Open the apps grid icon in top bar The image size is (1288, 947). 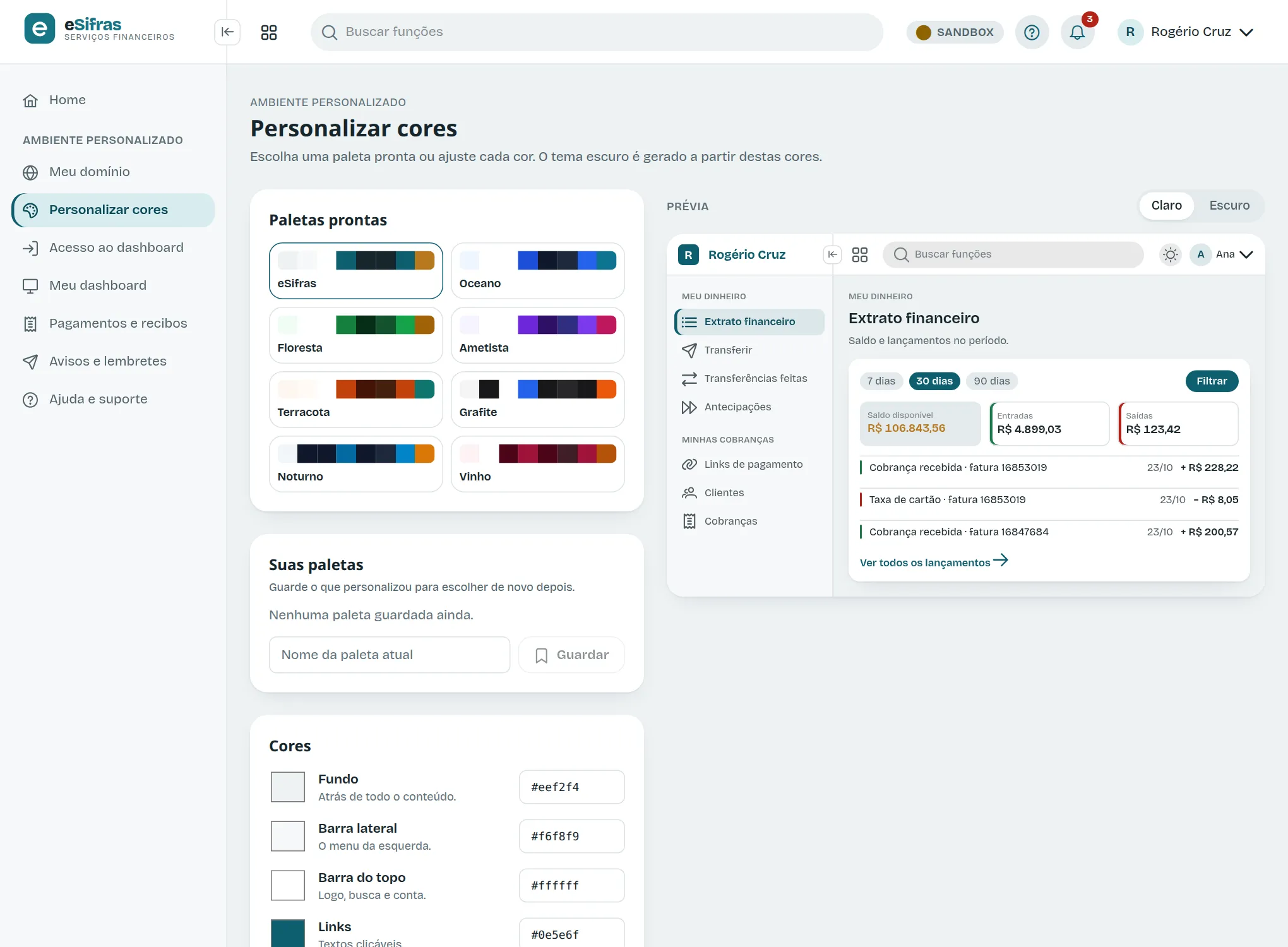pyautogui.click(x=269, y=32)
